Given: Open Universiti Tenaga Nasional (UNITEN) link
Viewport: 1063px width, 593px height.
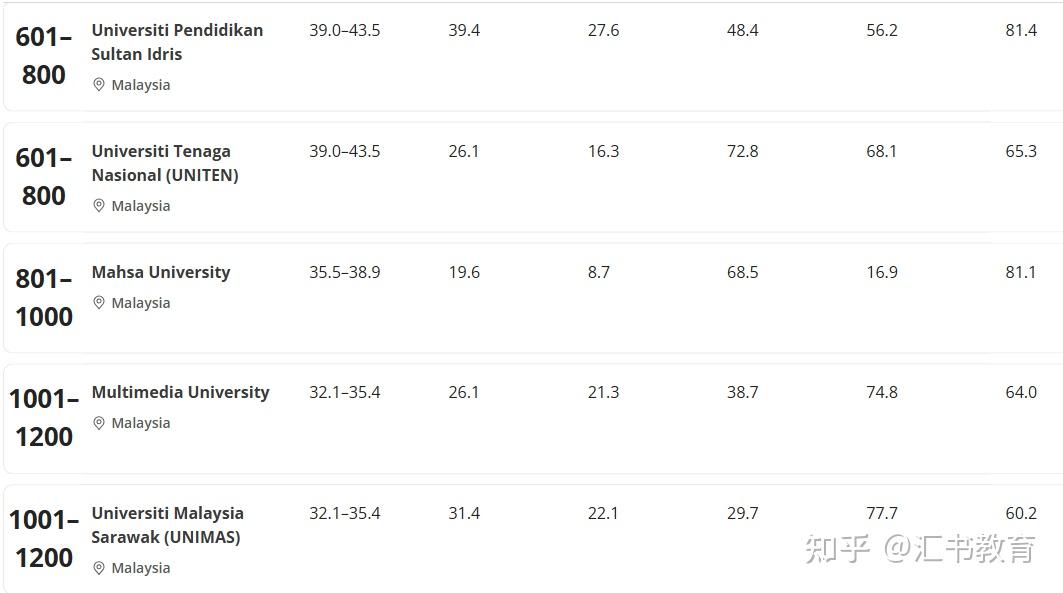Looking at the screenshot, I should (165, 163).
